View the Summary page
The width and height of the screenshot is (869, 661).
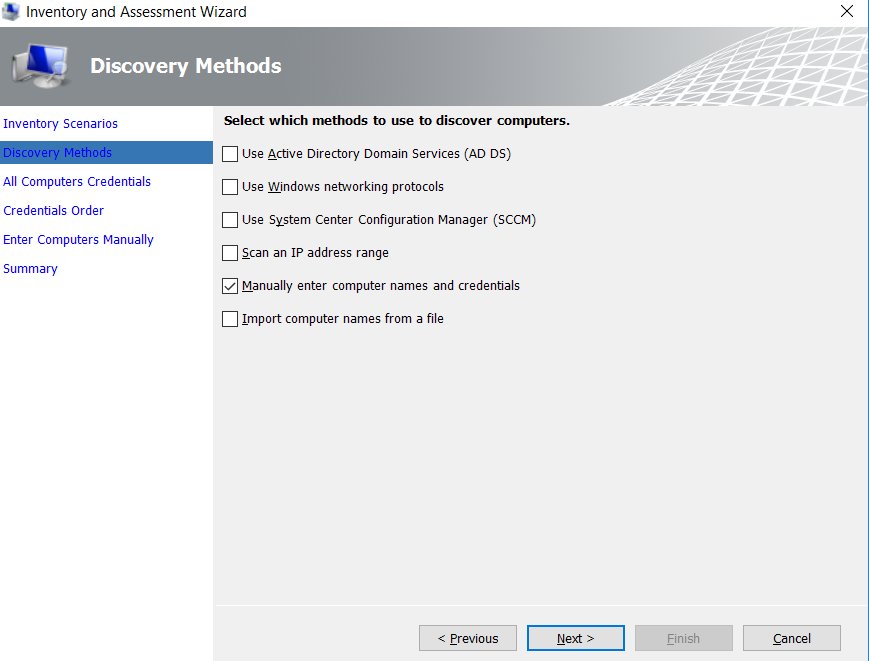[30, 268]
